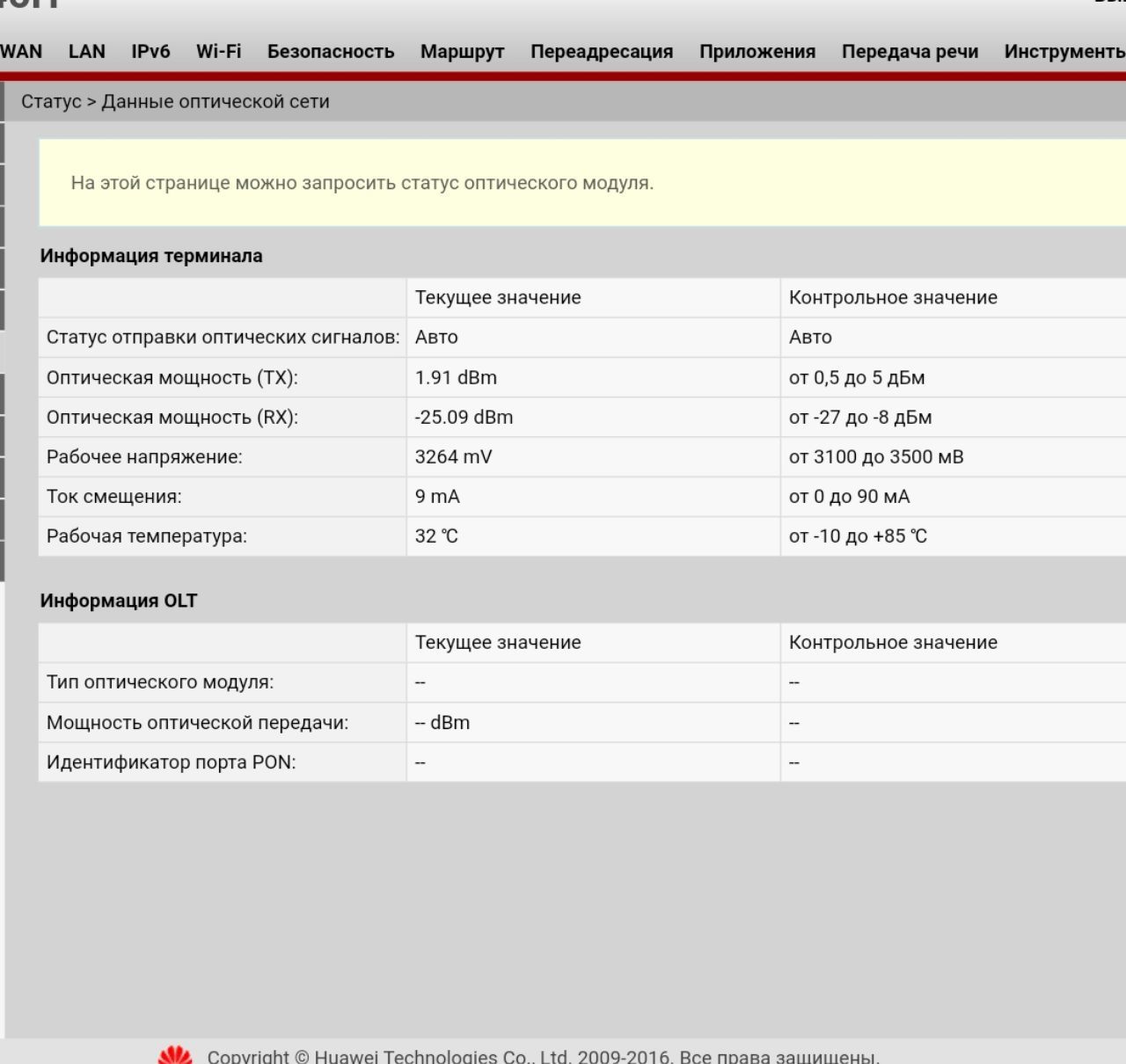Click the Huawei copyright footer text

coord(544,1056)
